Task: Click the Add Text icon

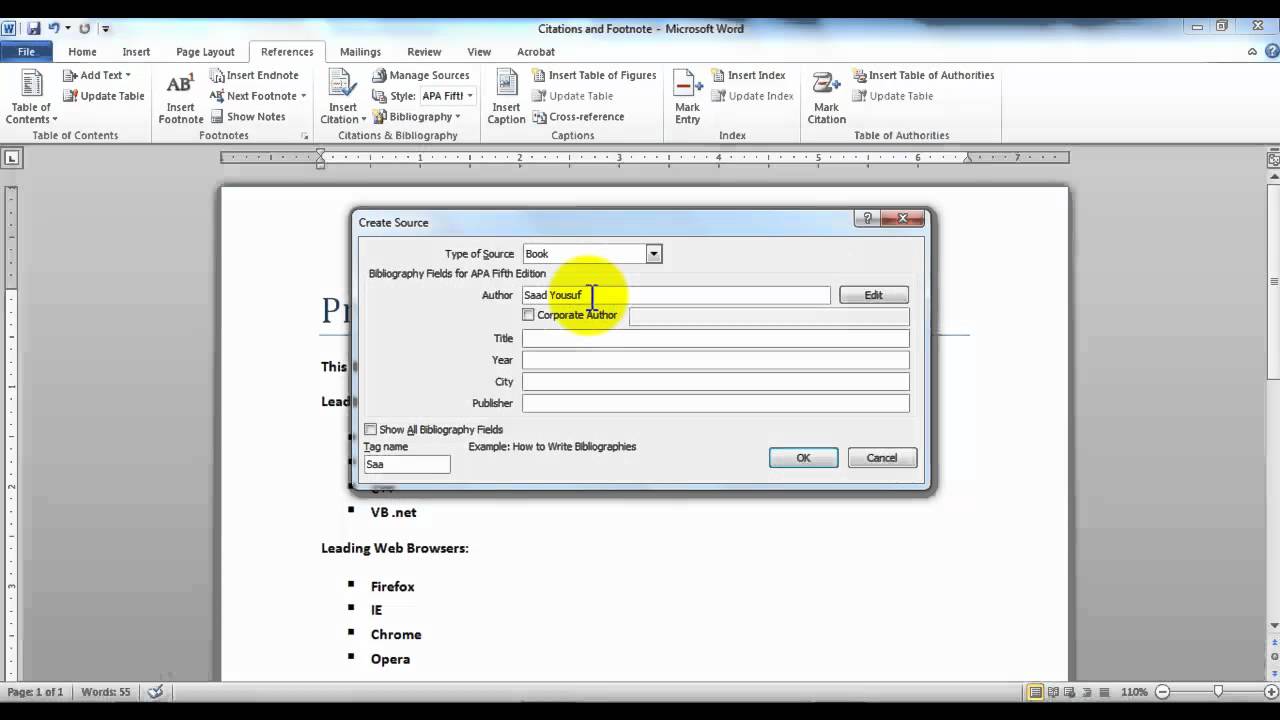Action: pos(70,75)
